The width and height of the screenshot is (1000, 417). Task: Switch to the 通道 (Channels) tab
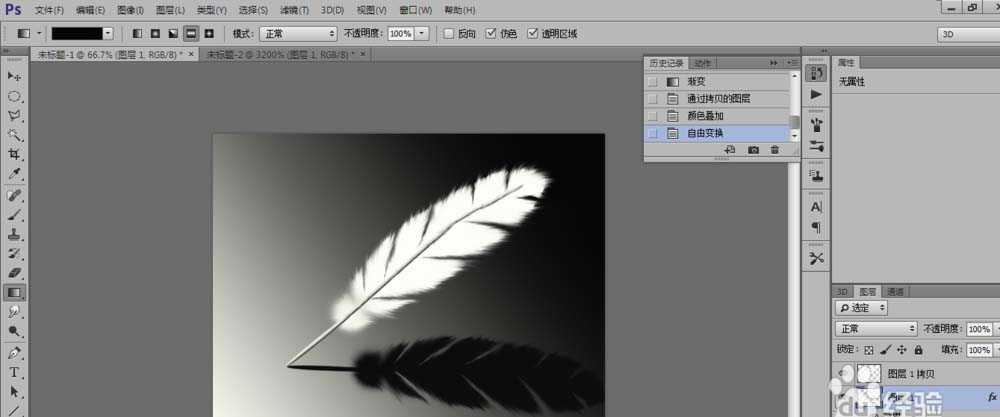pos(895,291)
